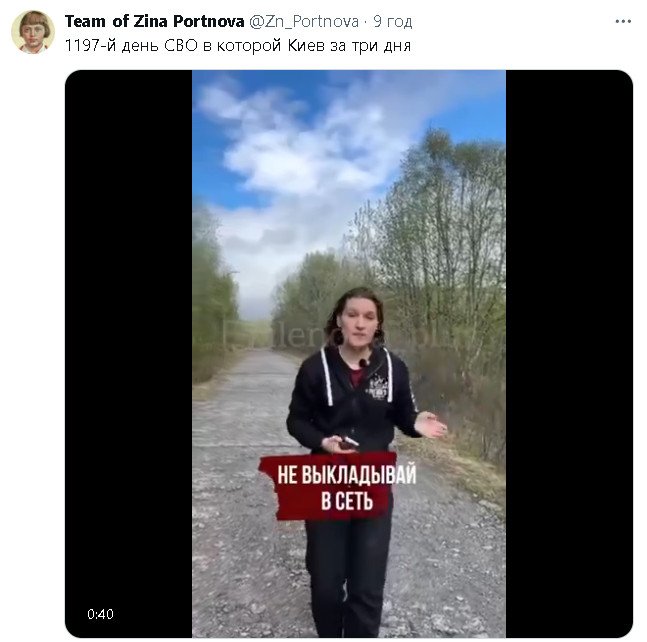Click the 0:40 video duration badge
This screenshot has width=647, height=642.
[100, 614]
